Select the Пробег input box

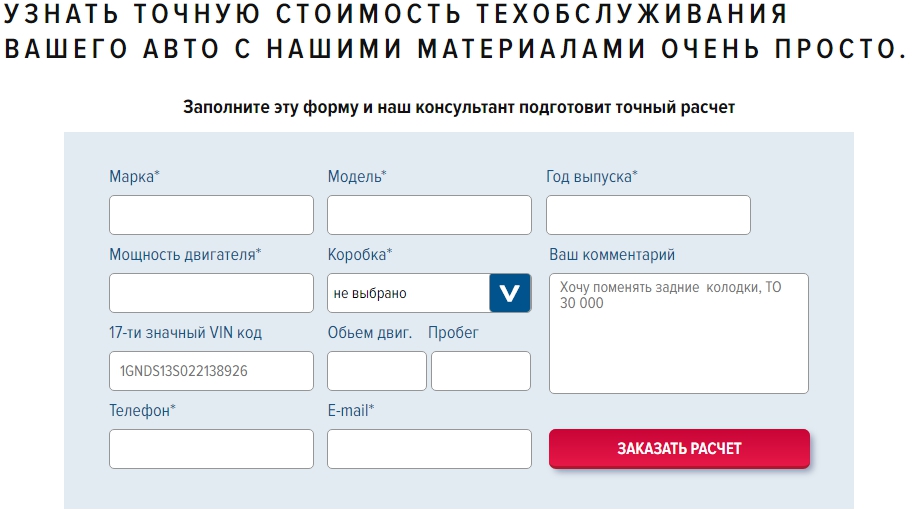click(481, 371)
